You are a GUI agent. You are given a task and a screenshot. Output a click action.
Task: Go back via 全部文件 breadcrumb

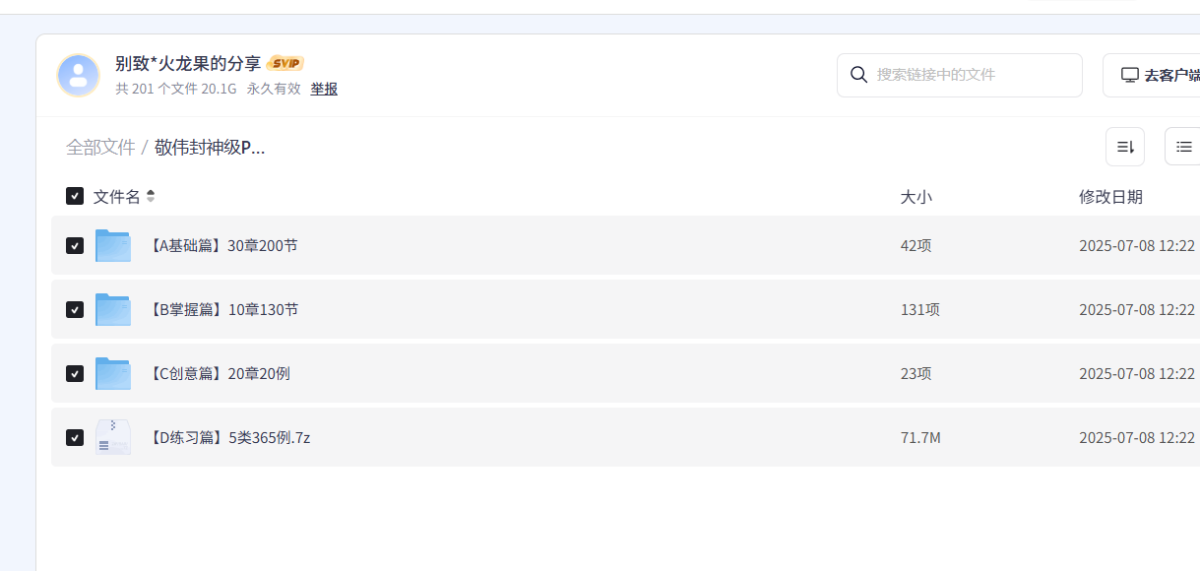point(100,147)
